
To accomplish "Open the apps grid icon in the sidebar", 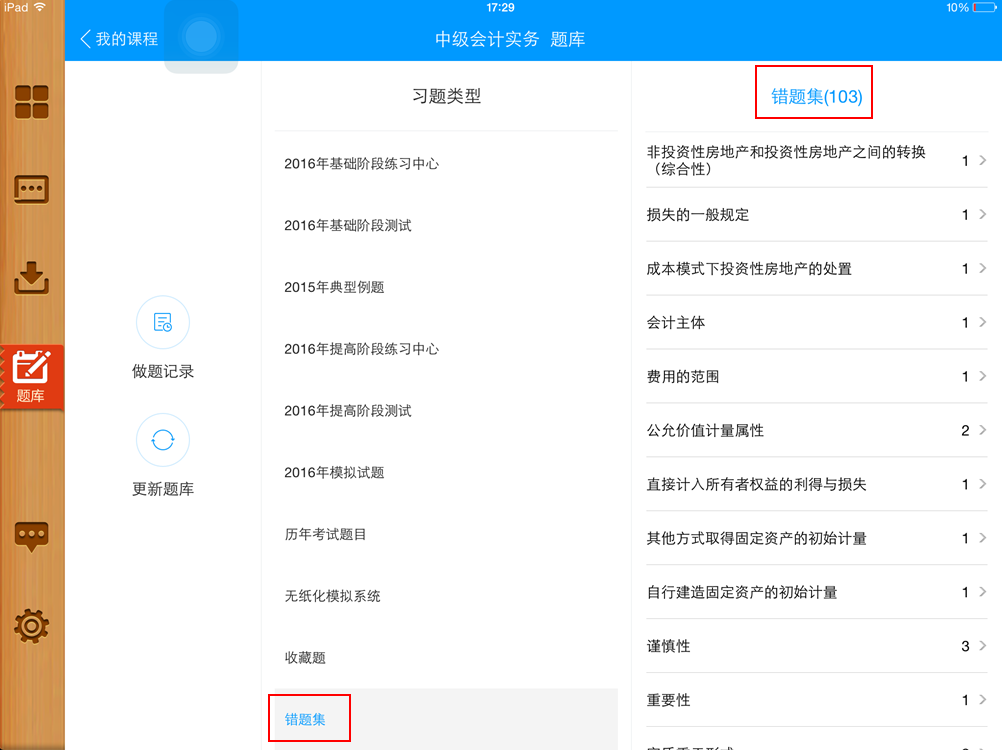I will pos(31,101).
